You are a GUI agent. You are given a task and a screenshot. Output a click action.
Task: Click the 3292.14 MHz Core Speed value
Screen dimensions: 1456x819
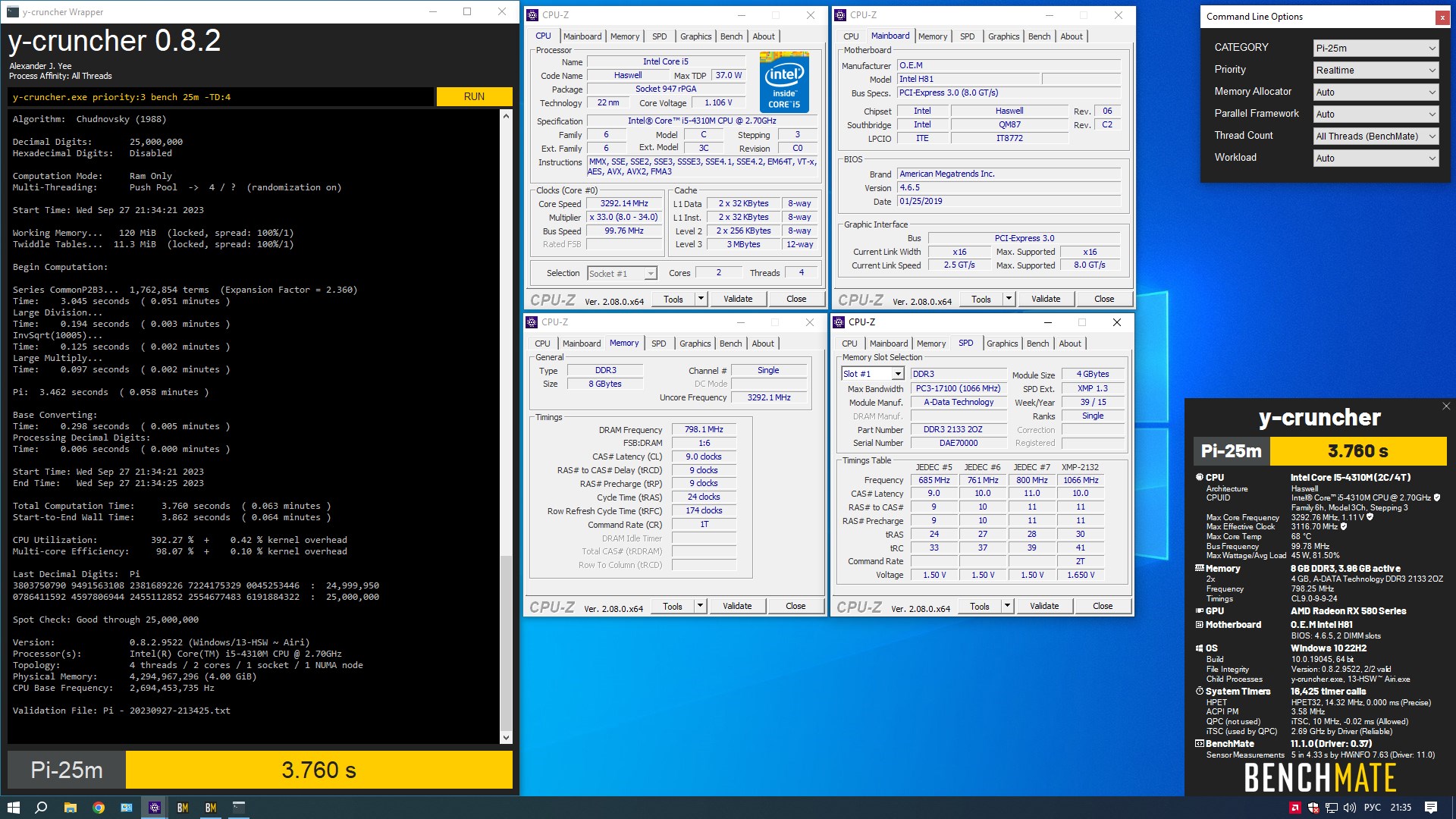(x=625, y=203)
